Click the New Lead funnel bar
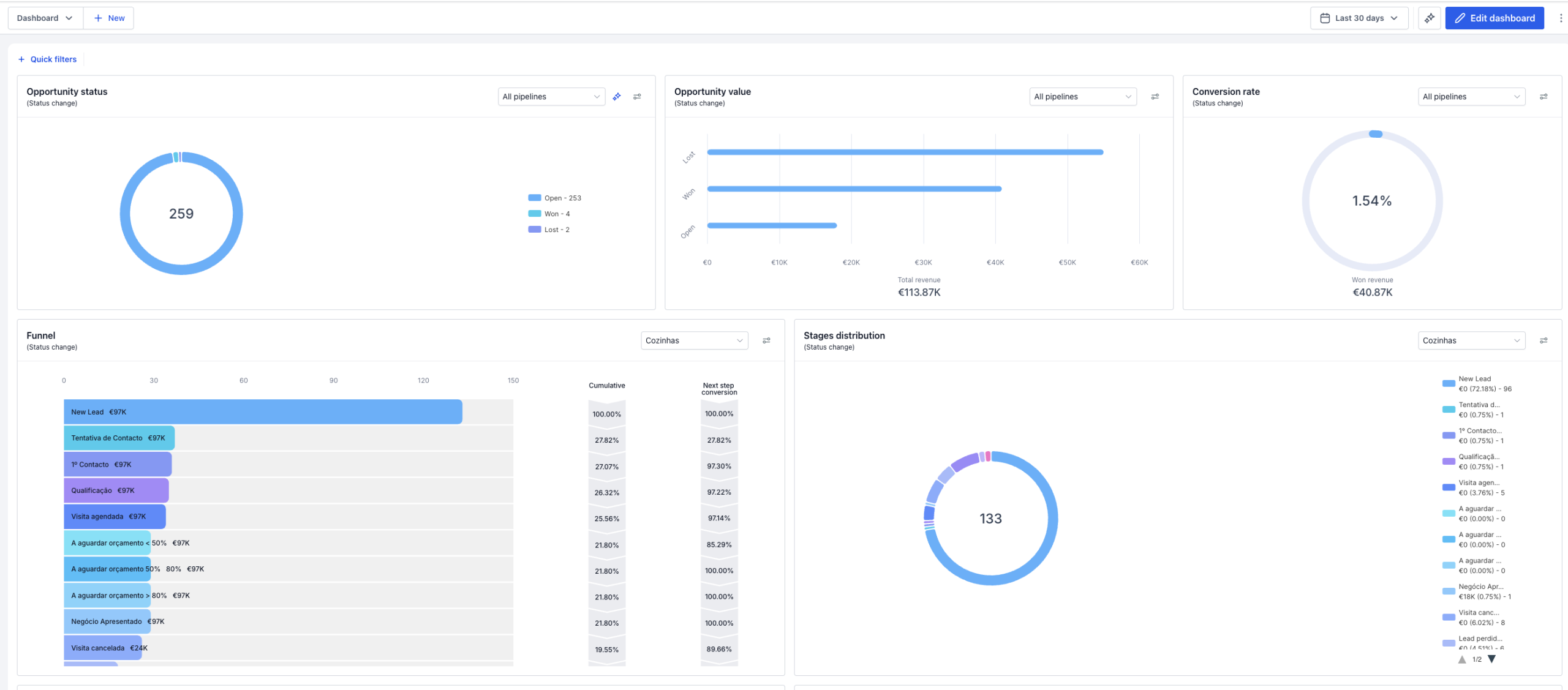The height and width of the screenshot is (690, 1568). (x=263, y=412)
